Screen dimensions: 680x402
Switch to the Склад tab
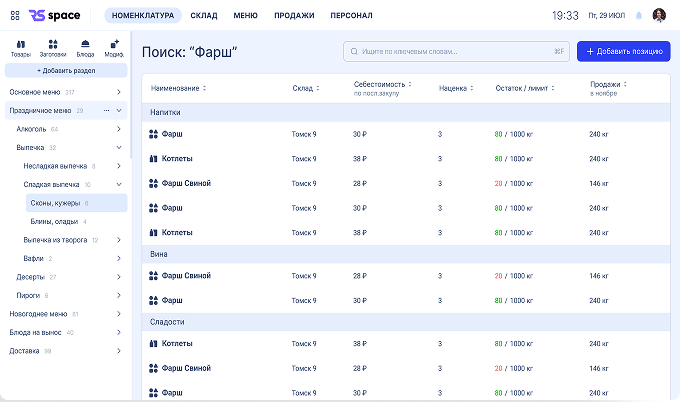click(x=204, y=15)
